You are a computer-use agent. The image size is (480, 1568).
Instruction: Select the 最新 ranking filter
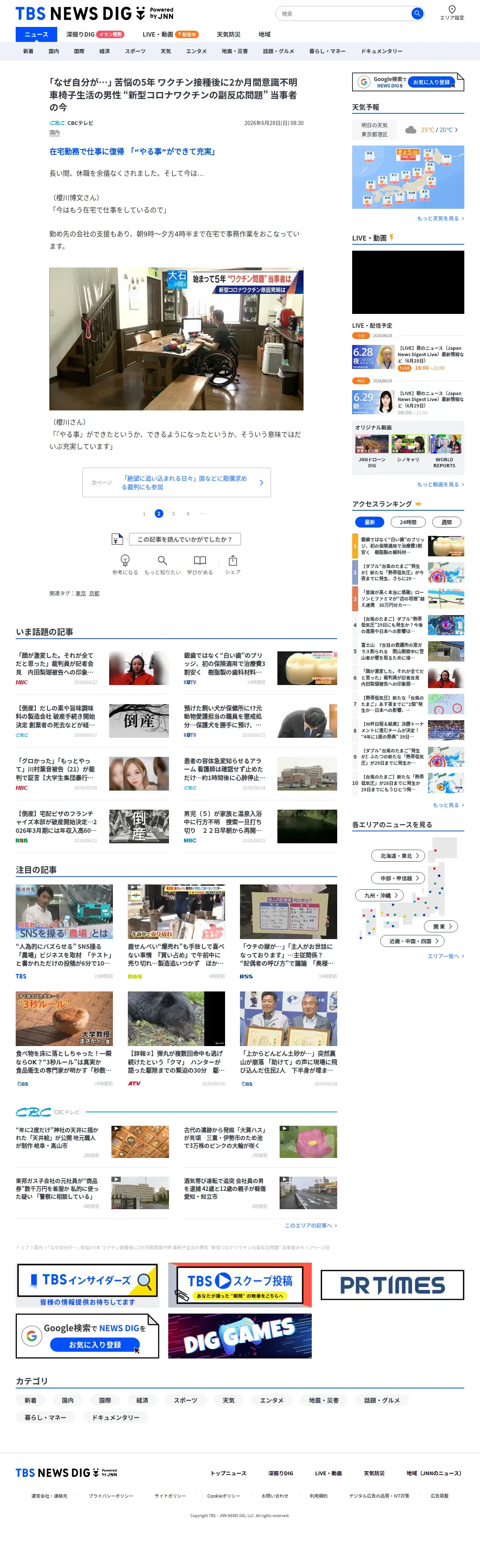369,522
